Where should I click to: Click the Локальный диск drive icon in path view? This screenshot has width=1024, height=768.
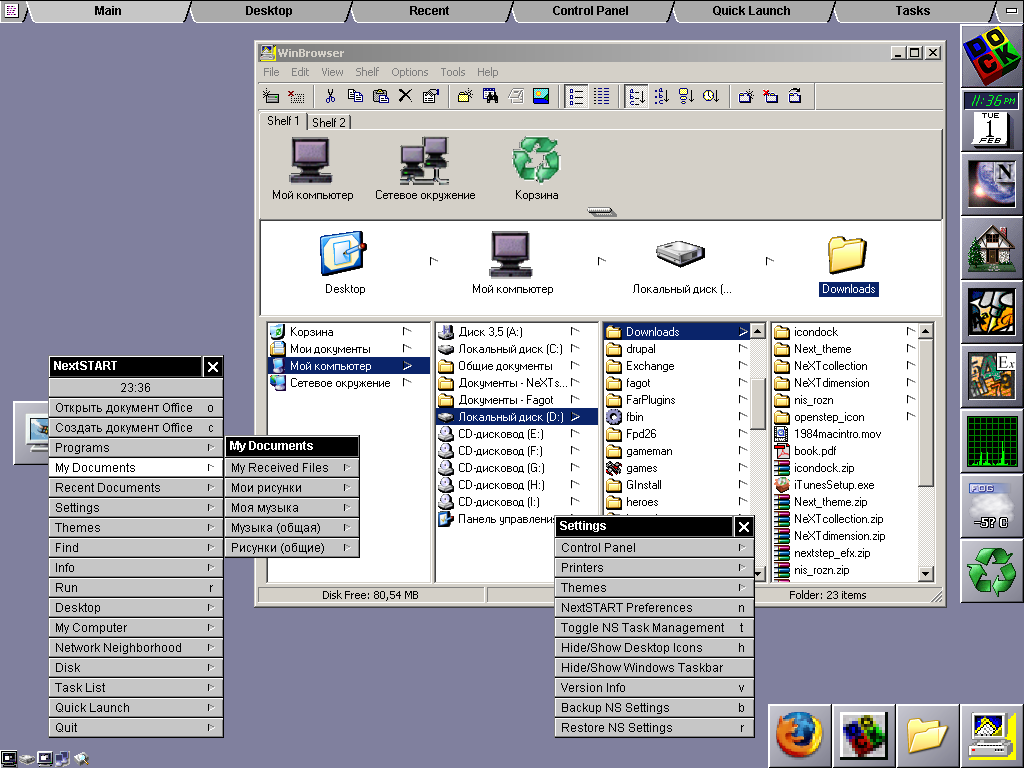click(680, 253)
